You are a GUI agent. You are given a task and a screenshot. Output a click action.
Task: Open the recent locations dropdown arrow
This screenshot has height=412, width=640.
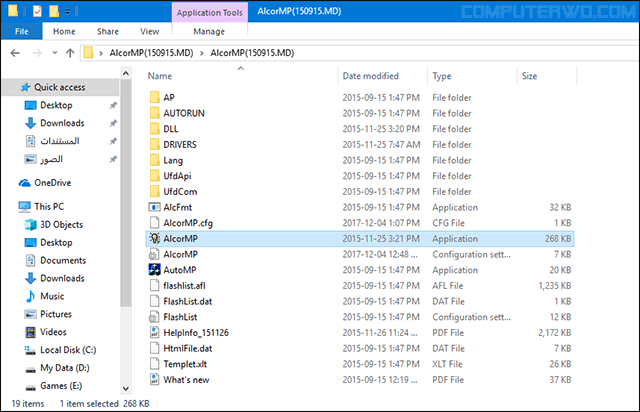click(55, 53)
